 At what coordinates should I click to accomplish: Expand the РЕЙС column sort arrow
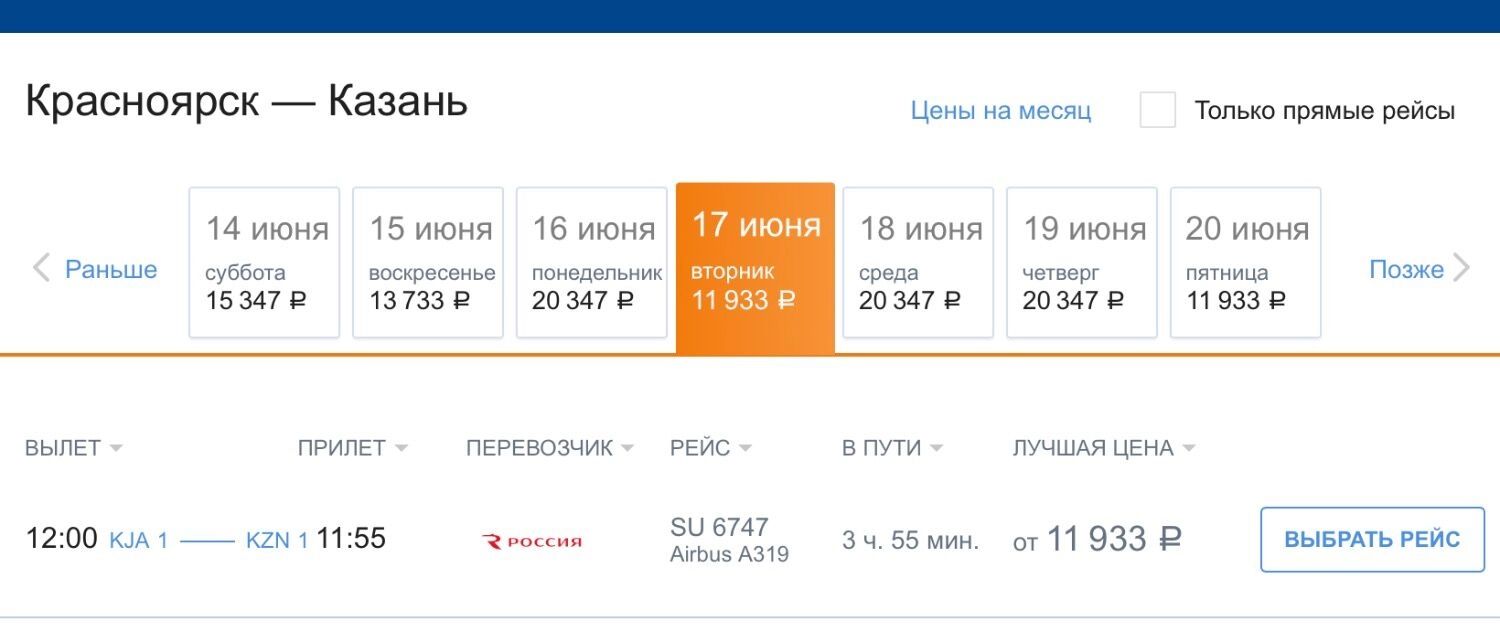[745, 448]
